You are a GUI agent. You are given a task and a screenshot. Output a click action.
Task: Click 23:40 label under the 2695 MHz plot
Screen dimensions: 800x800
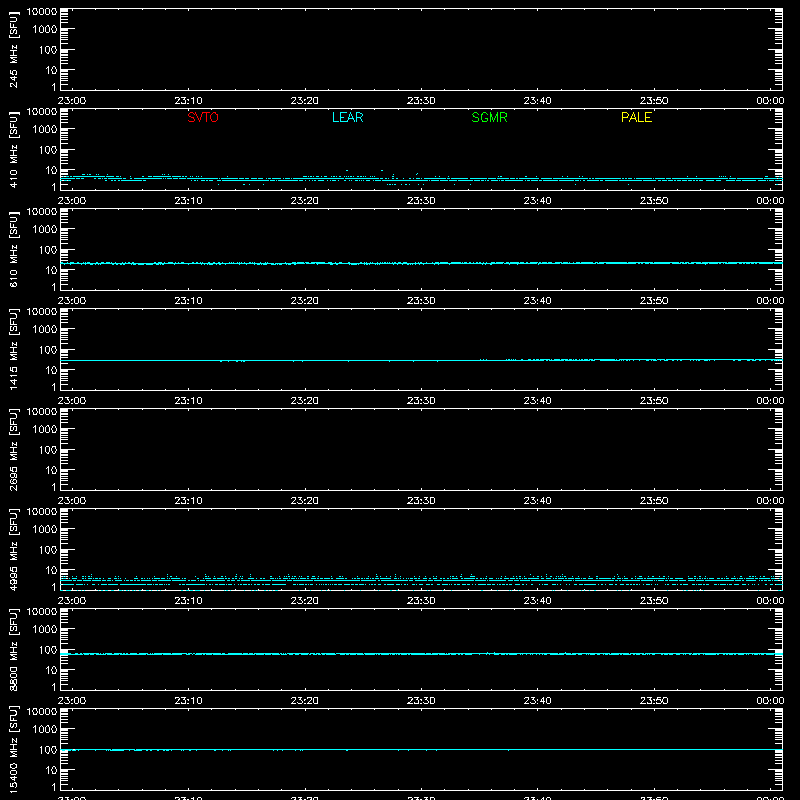coord(537,501)
